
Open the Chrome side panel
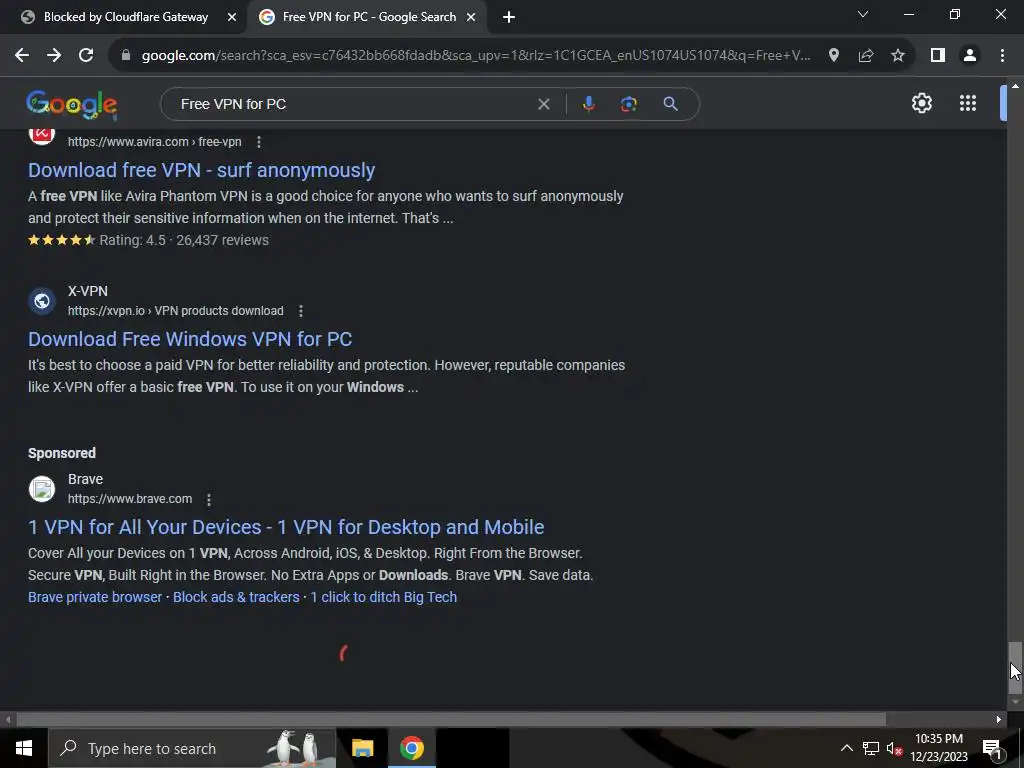coord(938,56)
